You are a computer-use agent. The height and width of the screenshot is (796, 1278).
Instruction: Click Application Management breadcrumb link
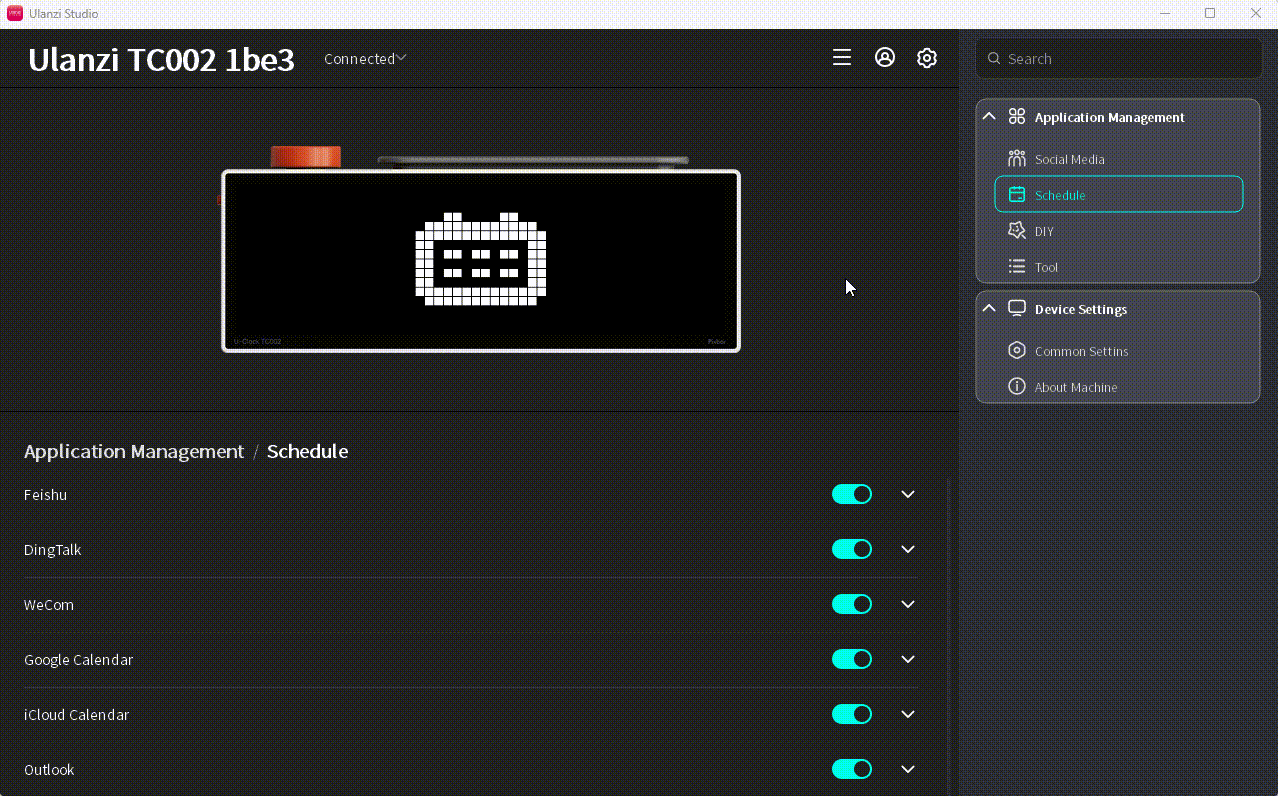point(134,451)
